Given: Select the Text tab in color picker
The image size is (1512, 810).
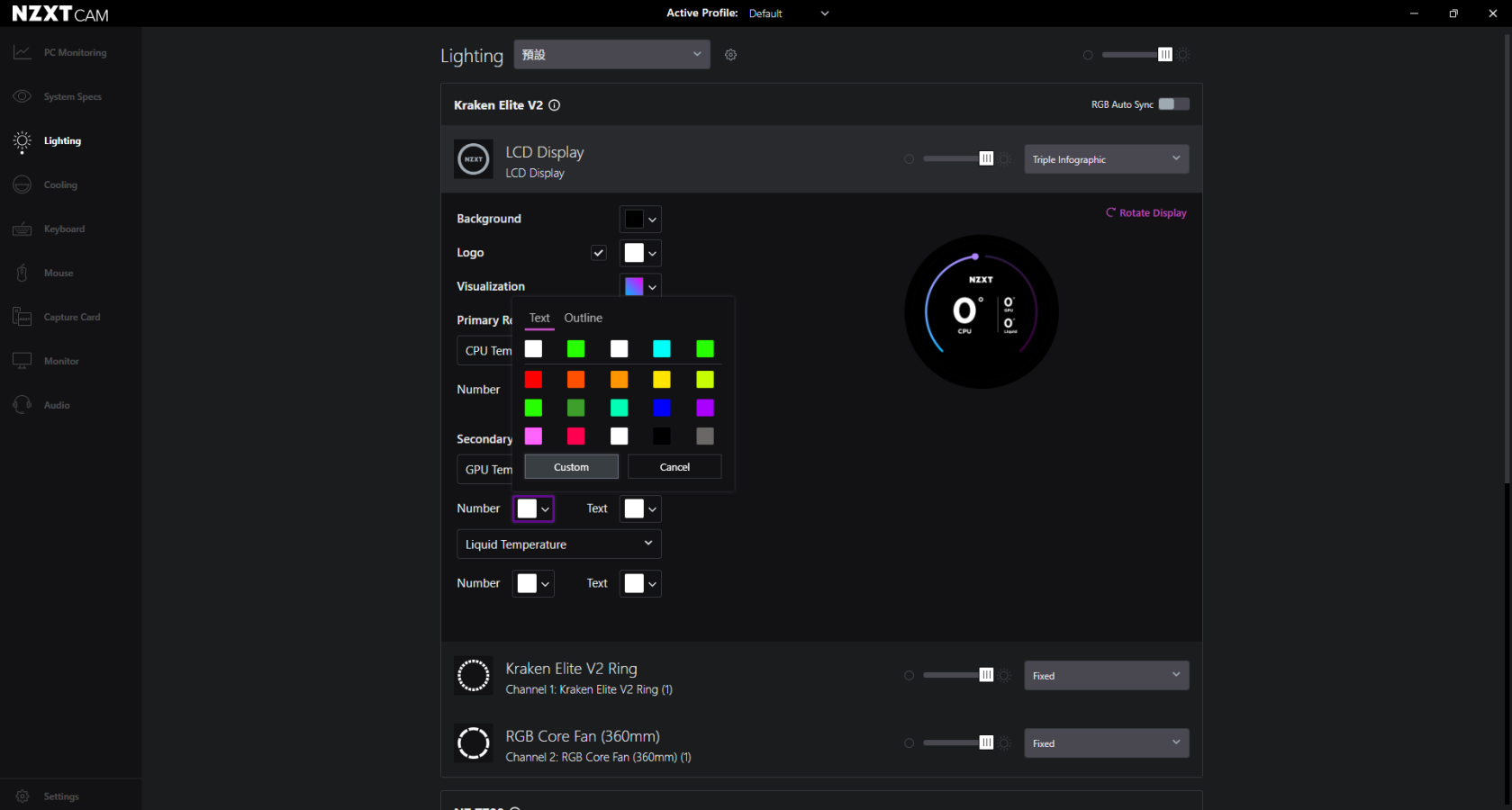Looking at the screenshot, I should [539, 319].
